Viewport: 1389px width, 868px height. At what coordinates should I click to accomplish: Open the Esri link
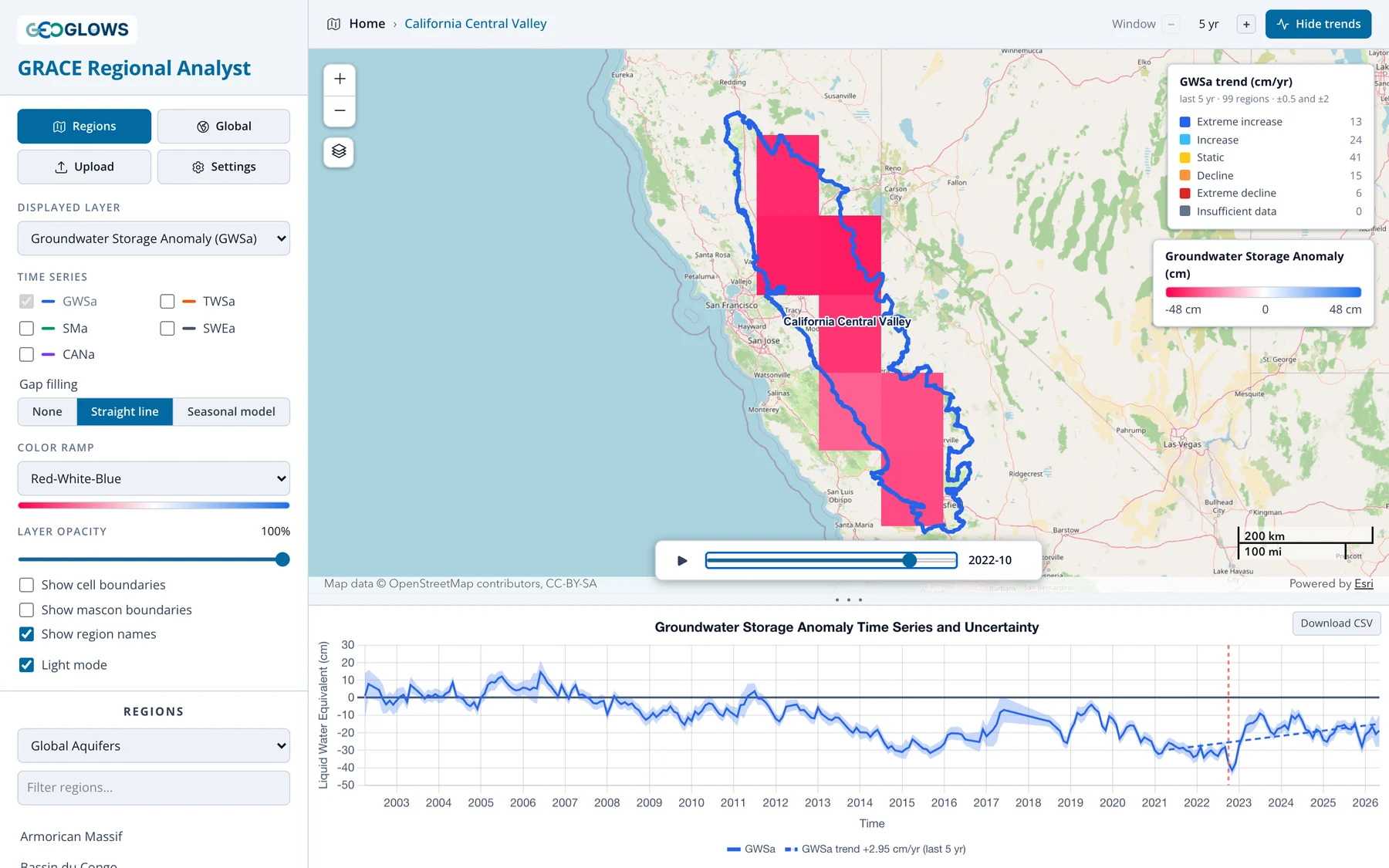pos(1364,583)
